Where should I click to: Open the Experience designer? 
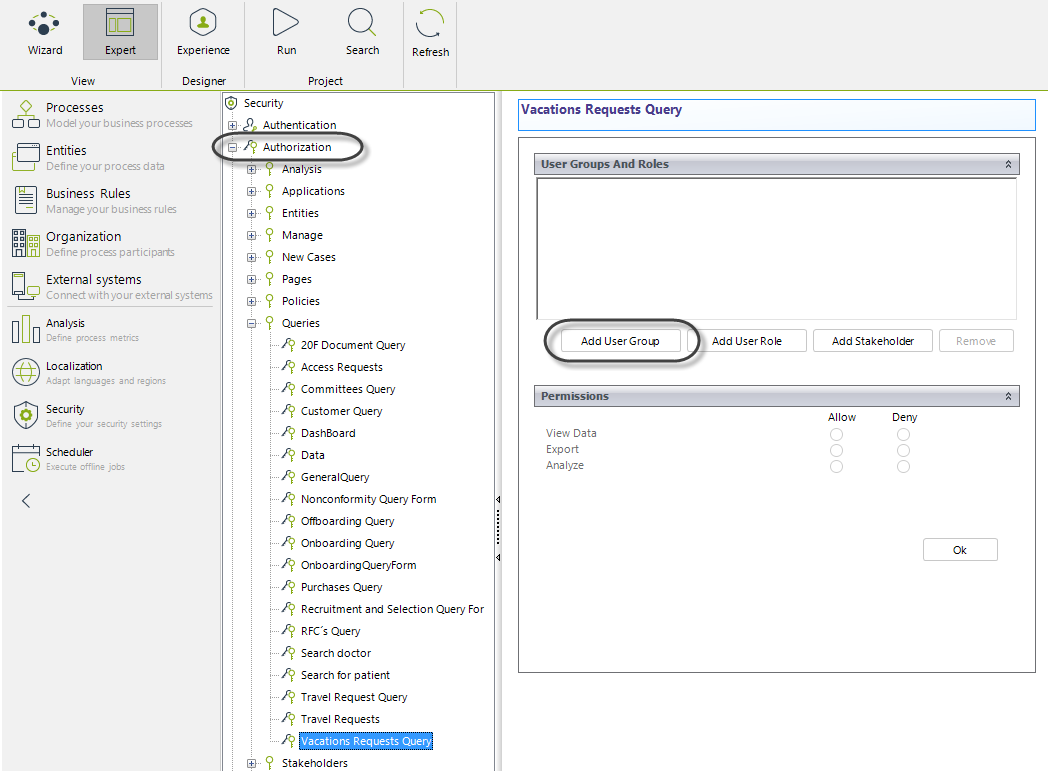[x=203, y=32]
